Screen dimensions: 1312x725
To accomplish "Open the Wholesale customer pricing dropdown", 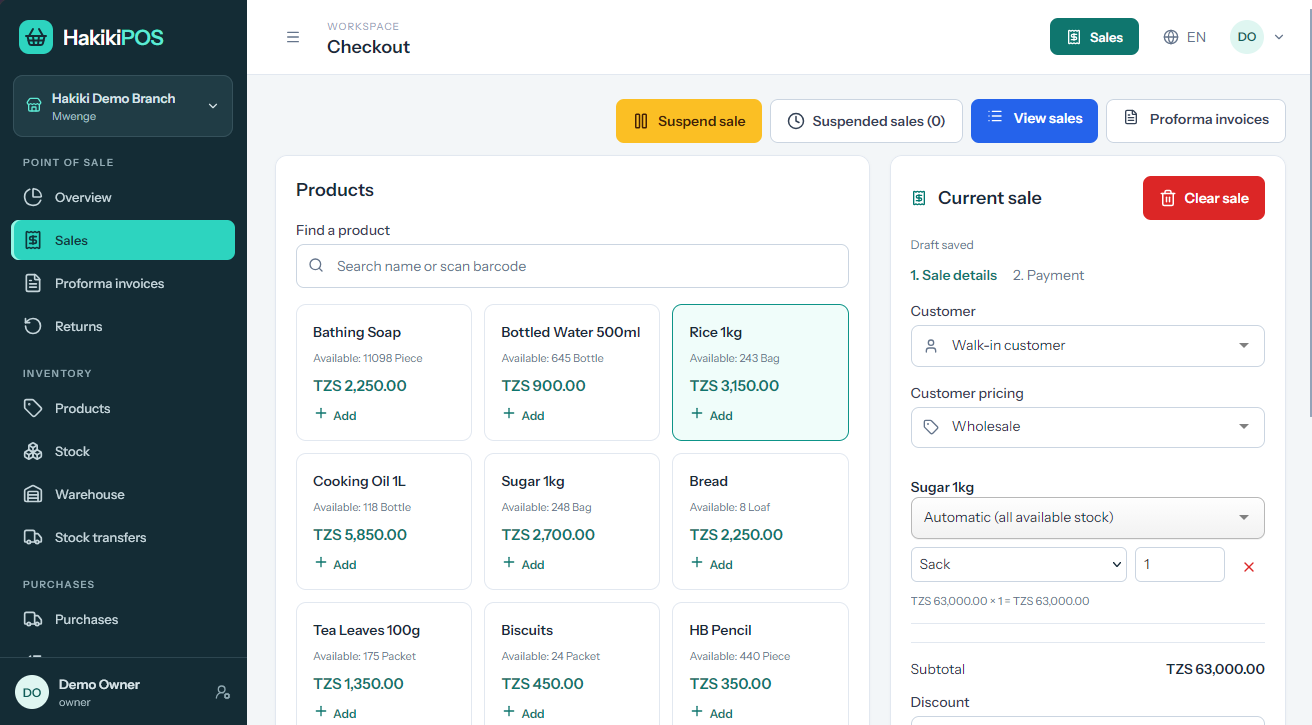I will pyautogui.click(x=1087, y=427).
